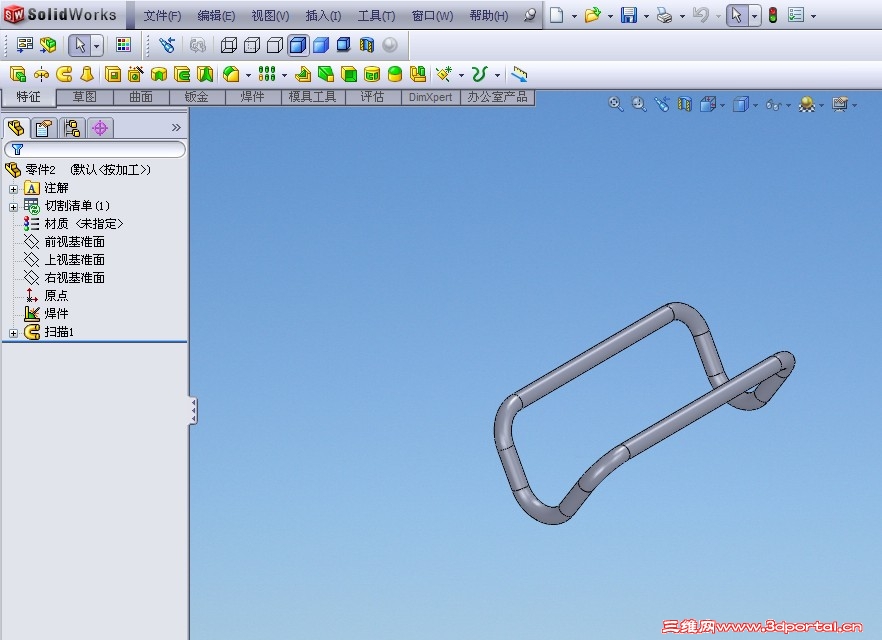This screenshot has width=882, height=640.
Task: Select the Lofted Boss/Base tool
Action: 87,74
